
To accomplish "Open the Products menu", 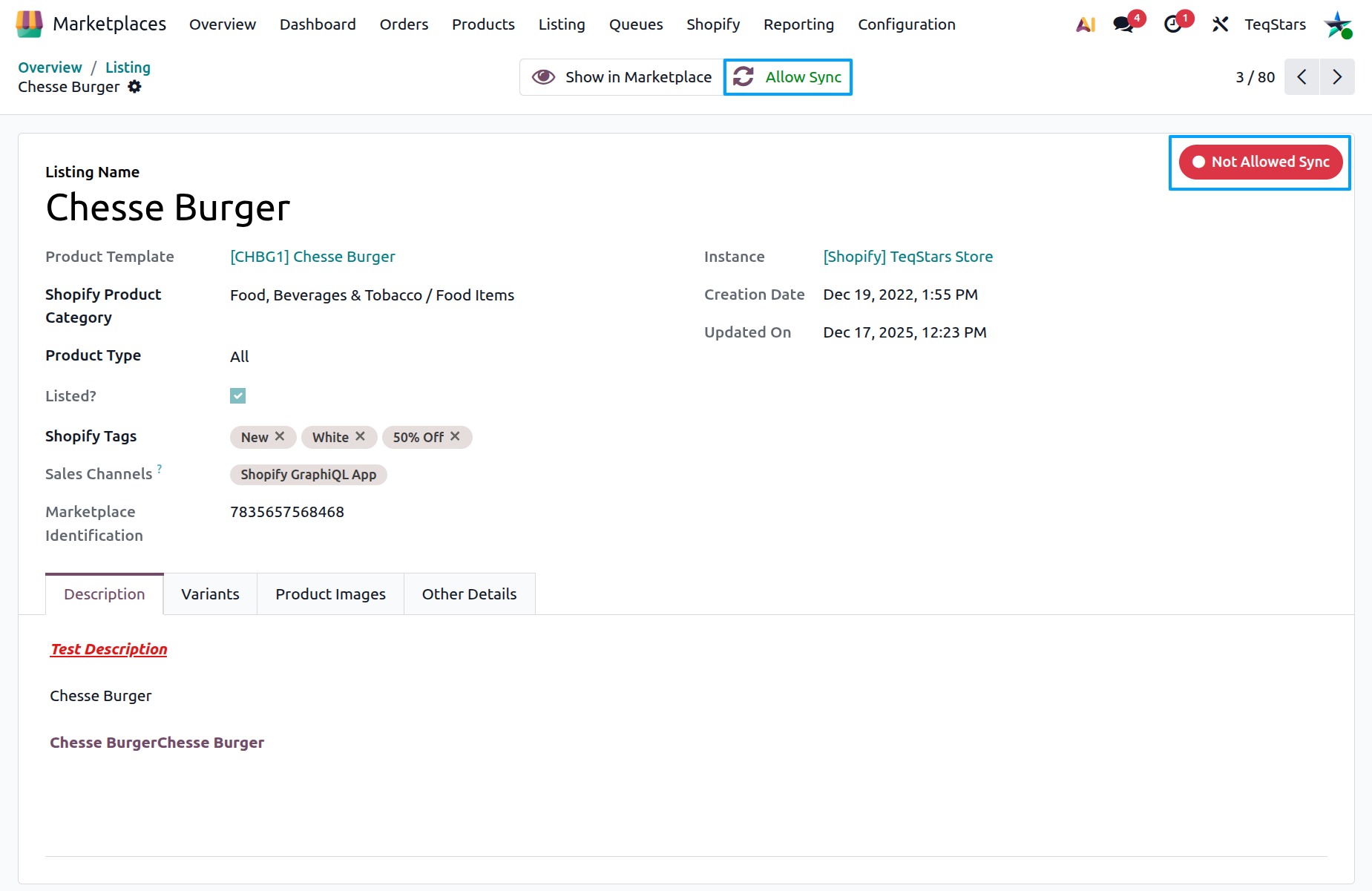I will pos(483,24).
